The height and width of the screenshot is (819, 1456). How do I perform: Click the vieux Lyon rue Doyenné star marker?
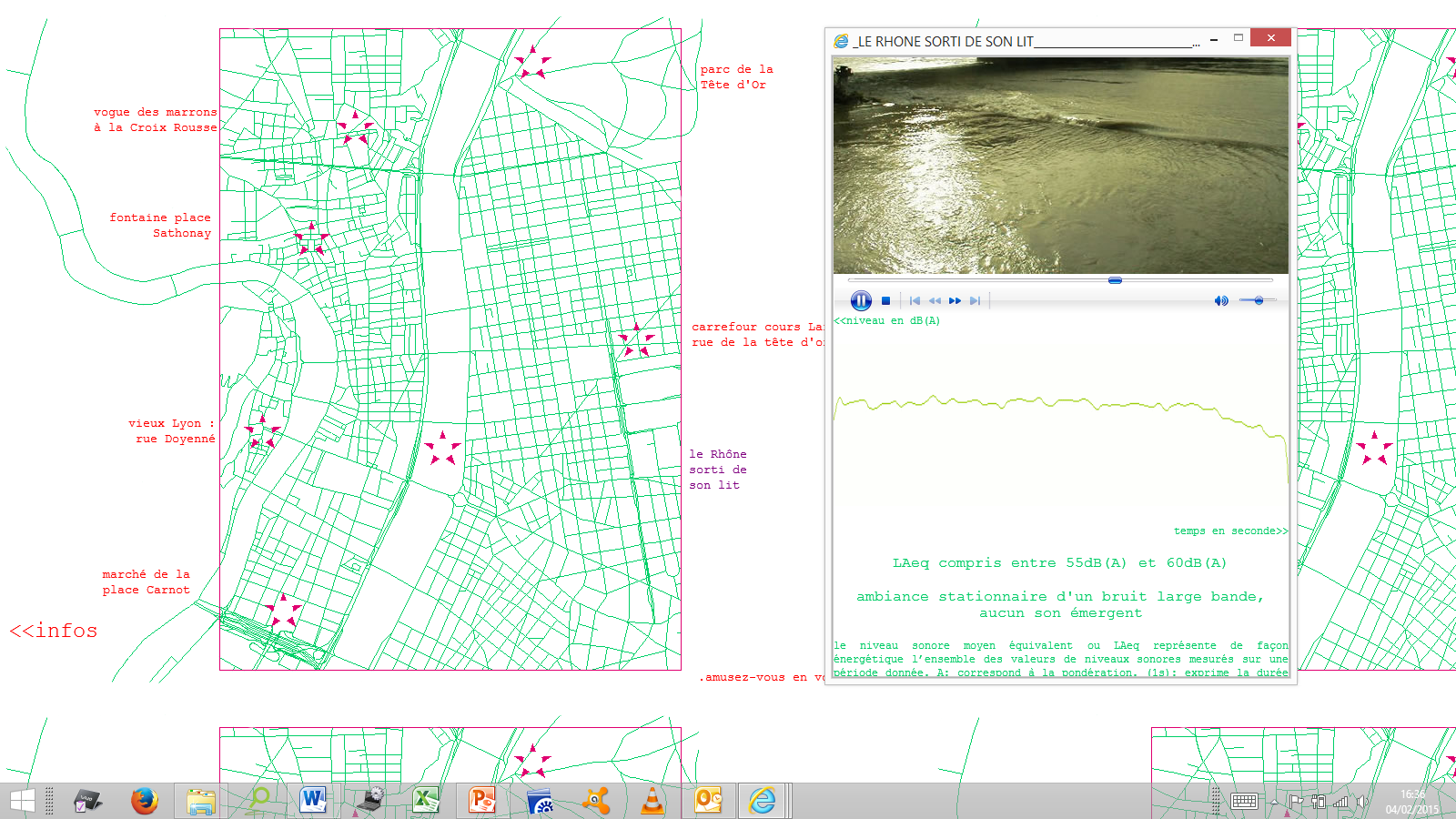[x=262, y=432]
